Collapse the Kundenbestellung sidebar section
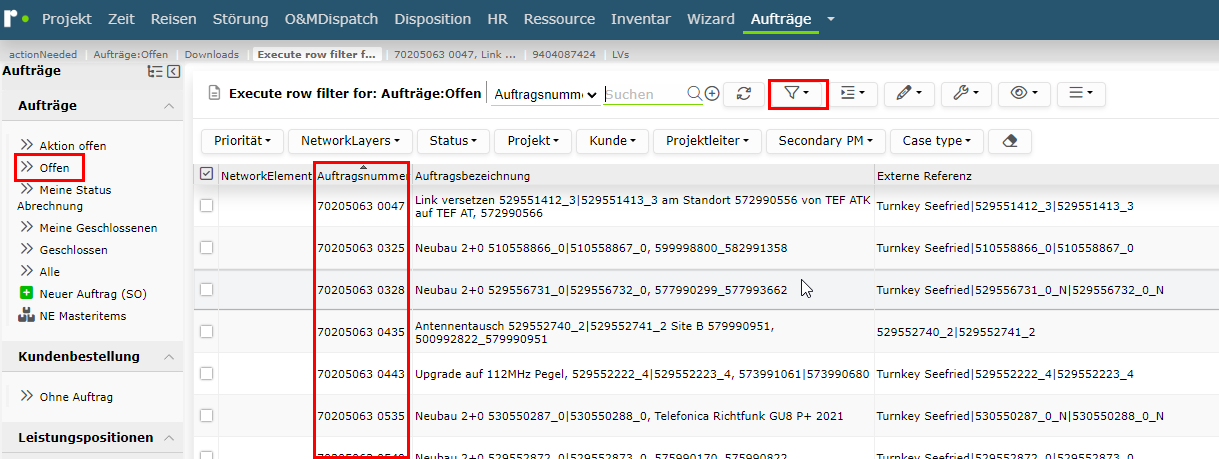1219x459 pixels. tap(168, 357)
